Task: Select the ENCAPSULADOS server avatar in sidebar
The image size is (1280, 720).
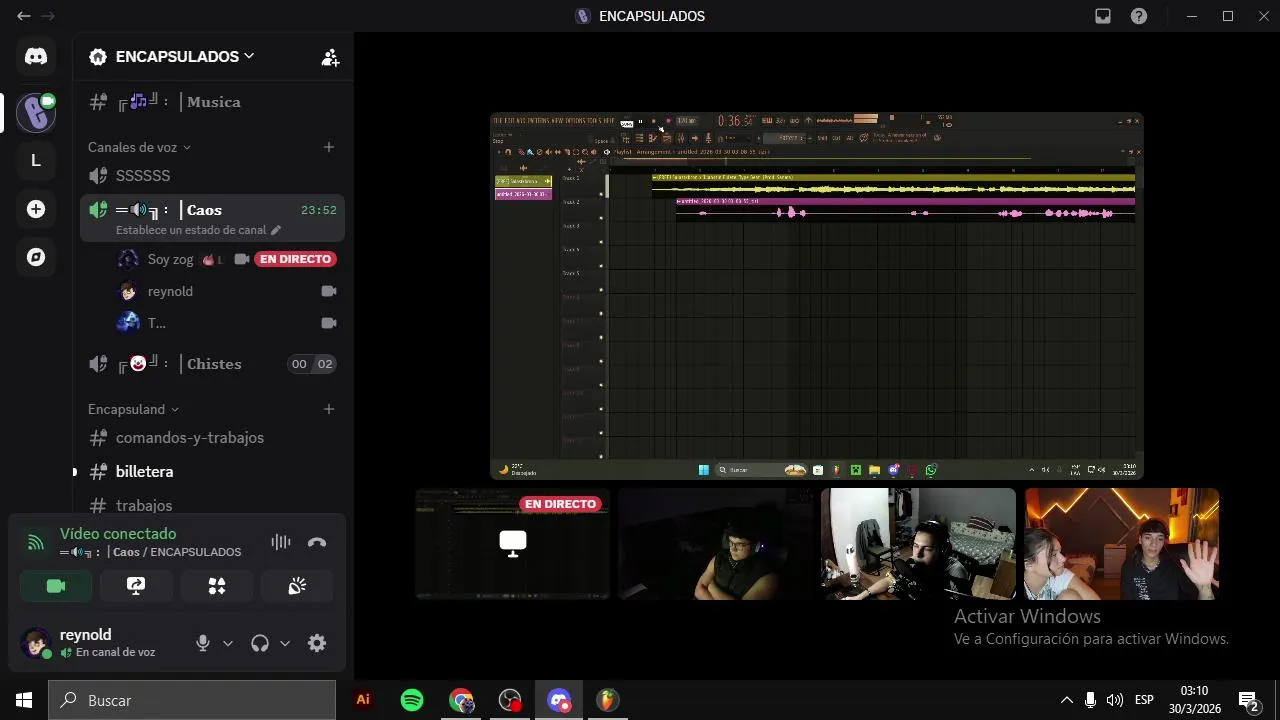Action: tap(36, 113)
